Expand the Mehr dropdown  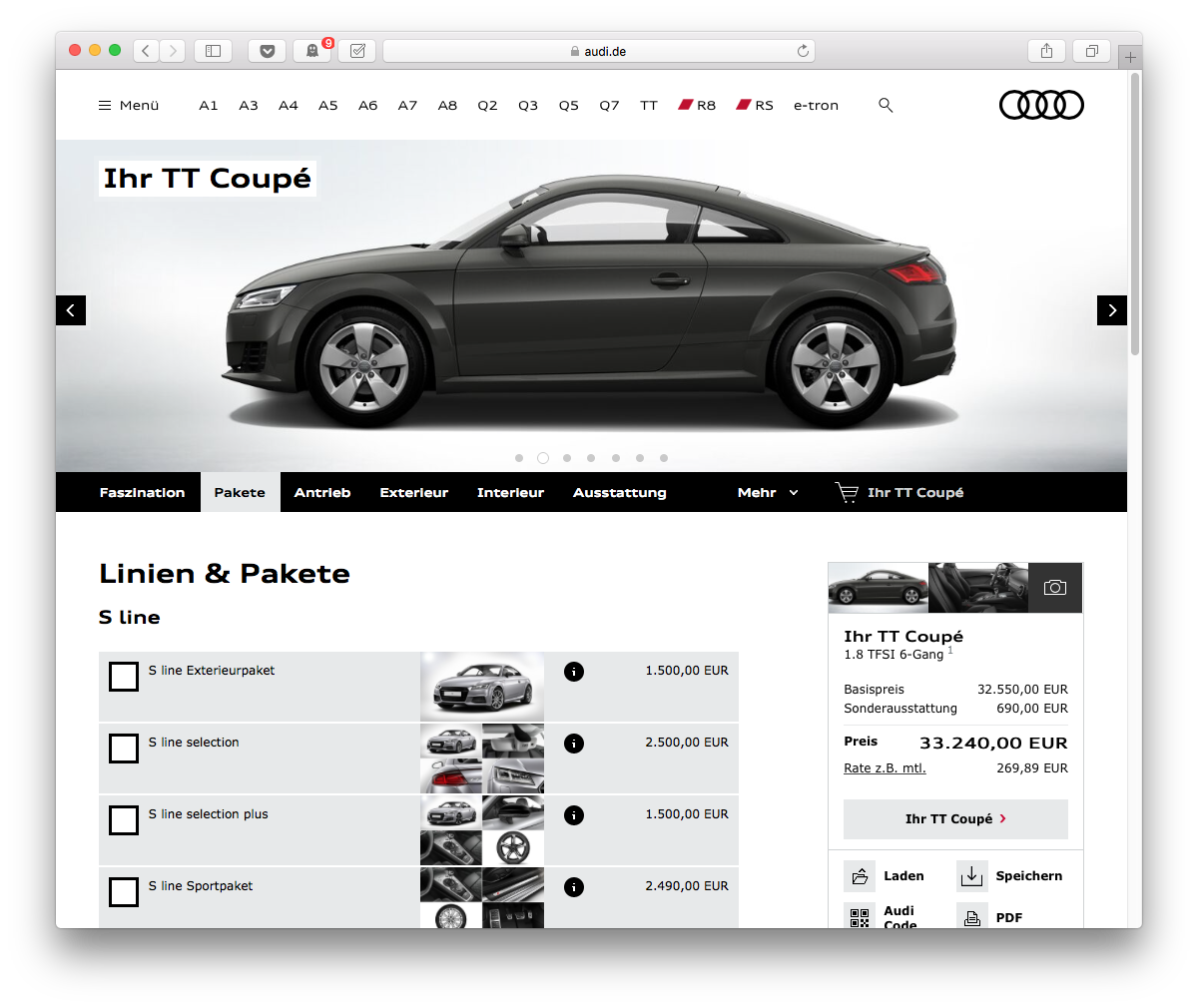pos(768,492)
